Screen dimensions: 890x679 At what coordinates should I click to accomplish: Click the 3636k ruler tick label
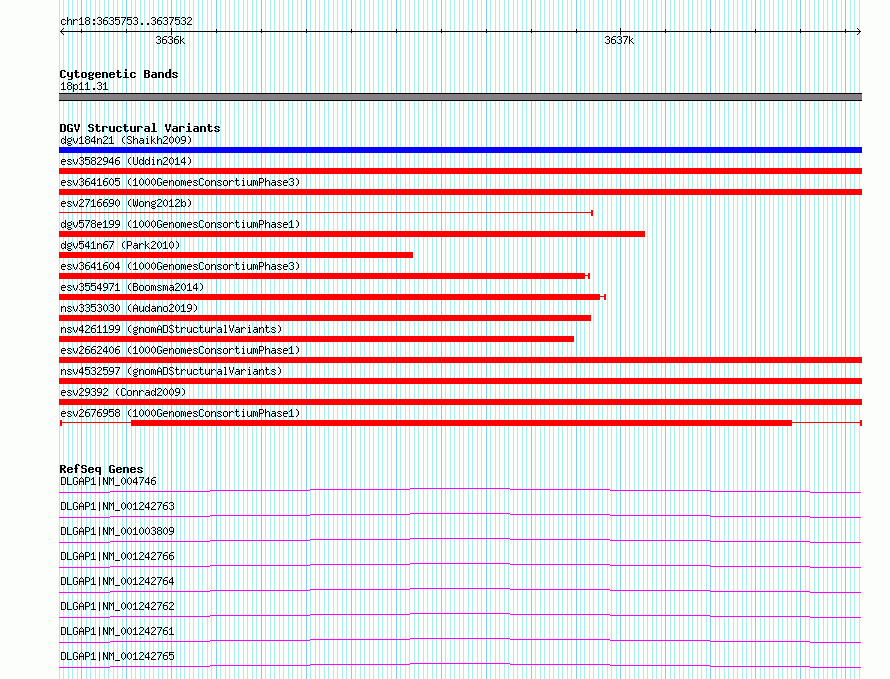pos(170,40)
